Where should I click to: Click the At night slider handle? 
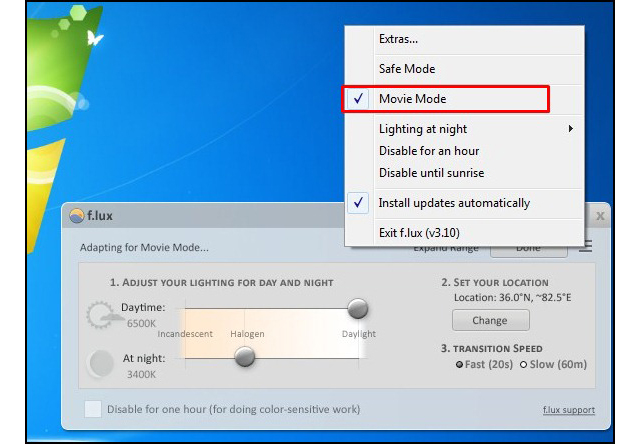245,356
